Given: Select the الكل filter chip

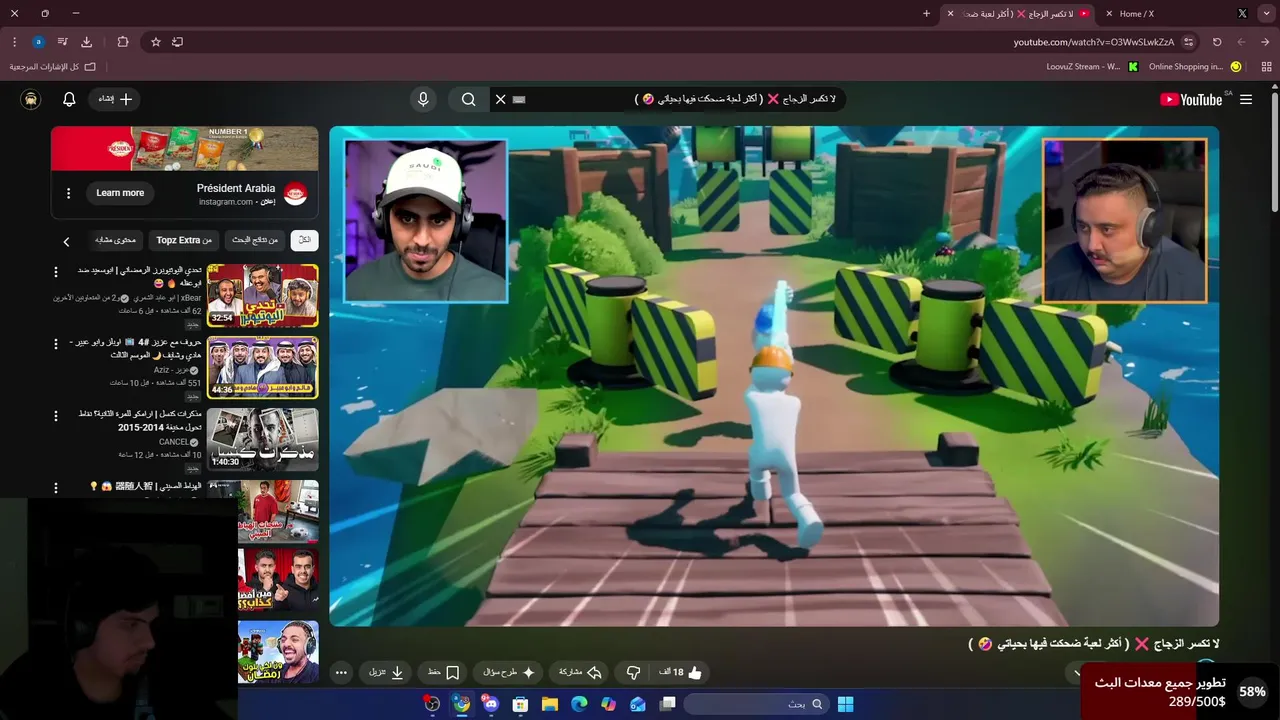Looking at the screenshot, I should [x=304, y=240].
